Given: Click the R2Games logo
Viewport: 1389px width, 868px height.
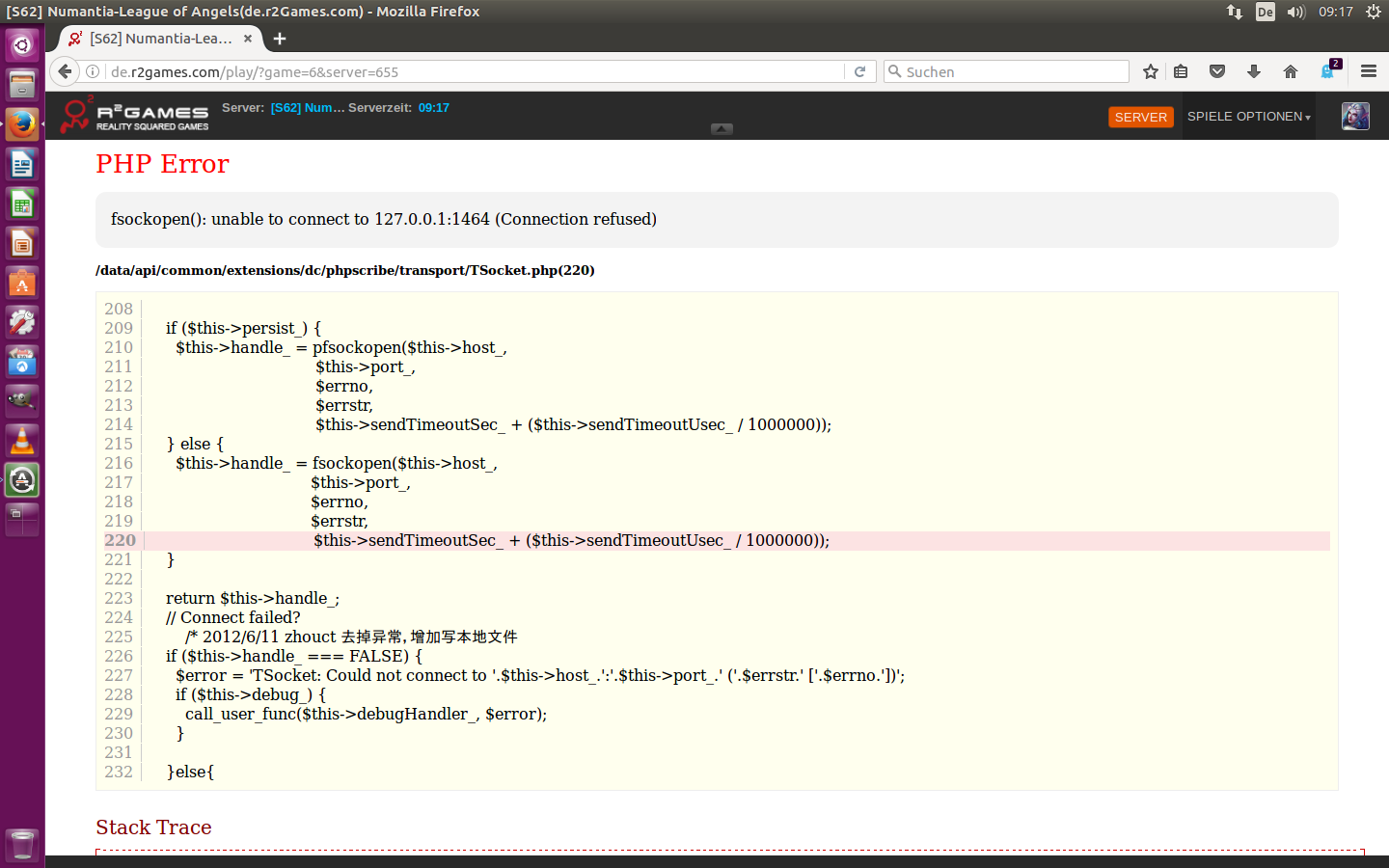Looking at the screenshot, I should pyautogui.click(x=134, y=116).
